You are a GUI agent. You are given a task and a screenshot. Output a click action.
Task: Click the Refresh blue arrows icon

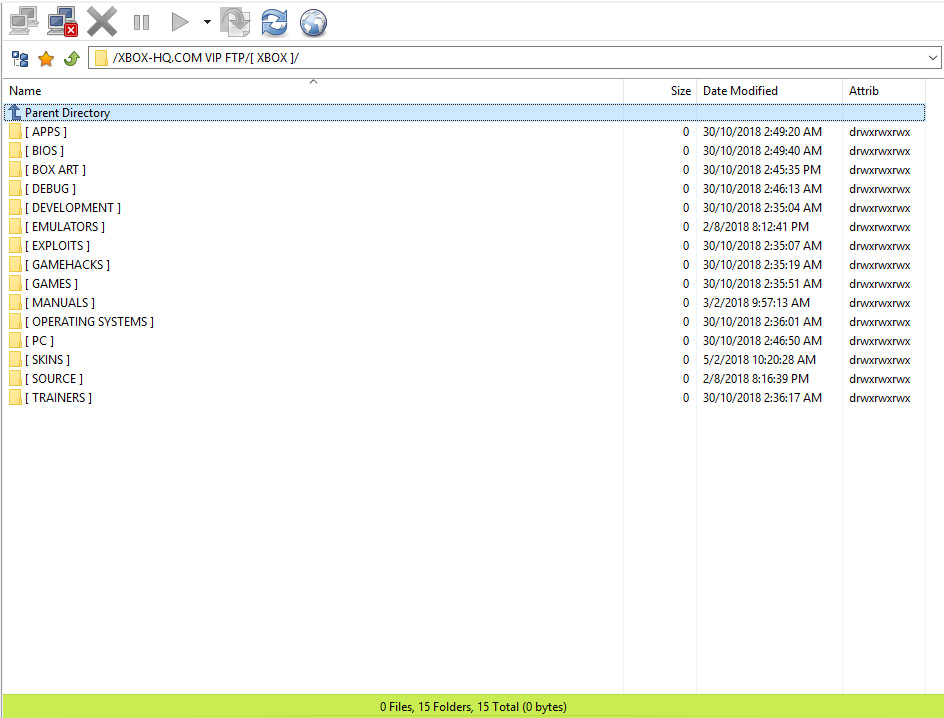click(x=274, y=21)
